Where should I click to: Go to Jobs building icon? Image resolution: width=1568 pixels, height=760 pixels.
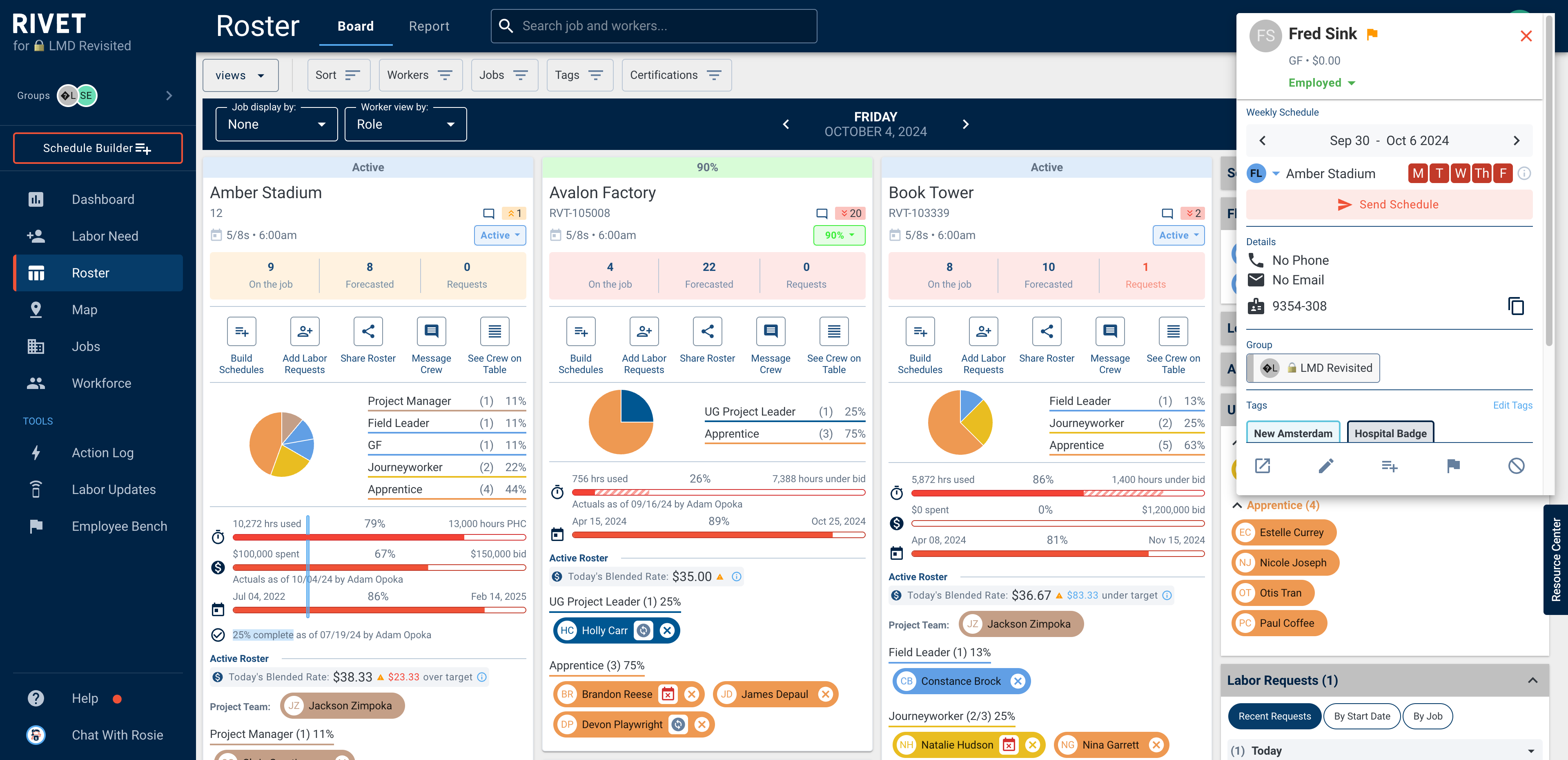pyautogui.click(x=36, y=346)
